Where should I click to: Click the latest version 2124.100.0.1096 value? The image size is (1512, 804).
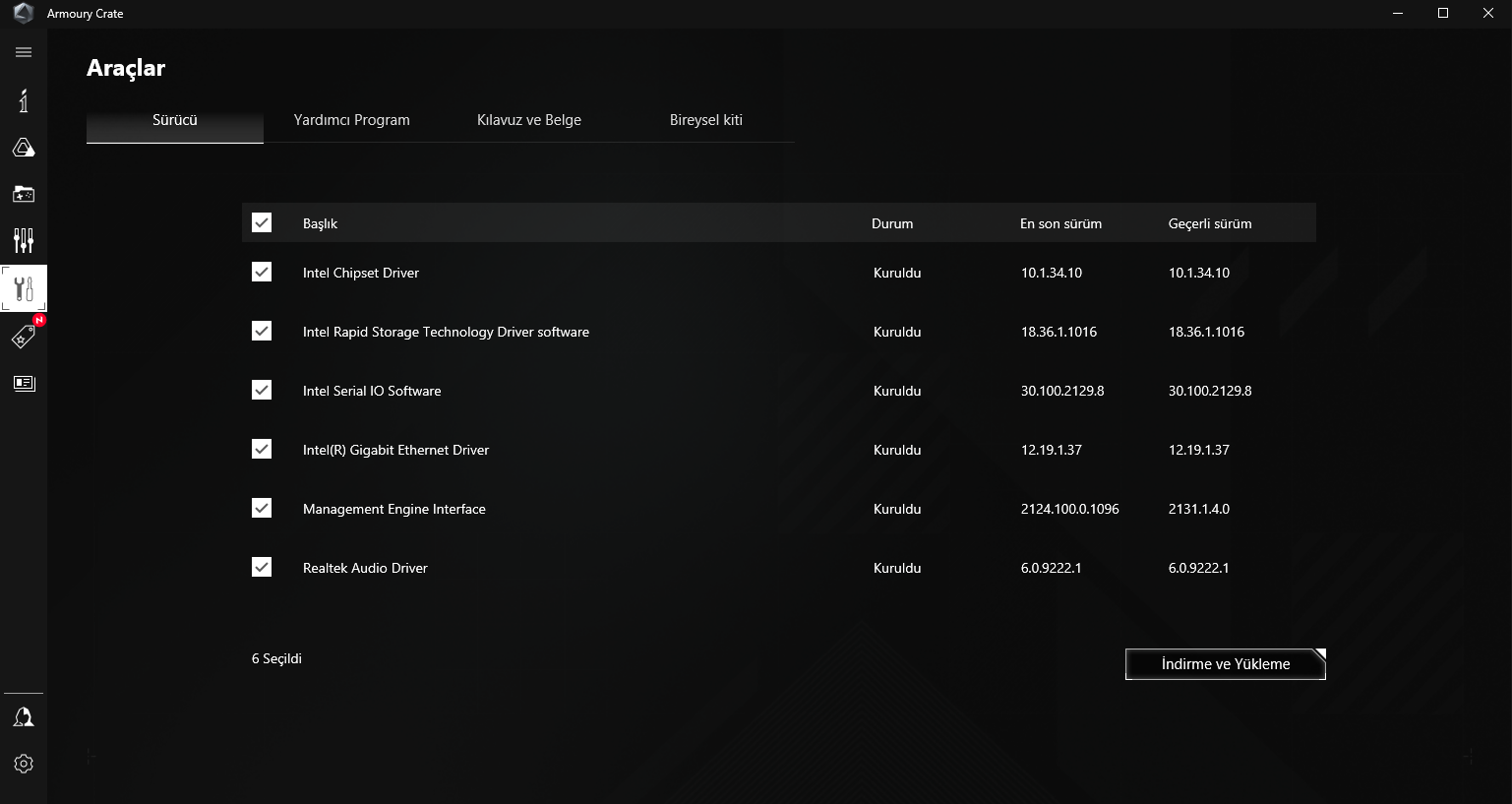click(1070, 509)
